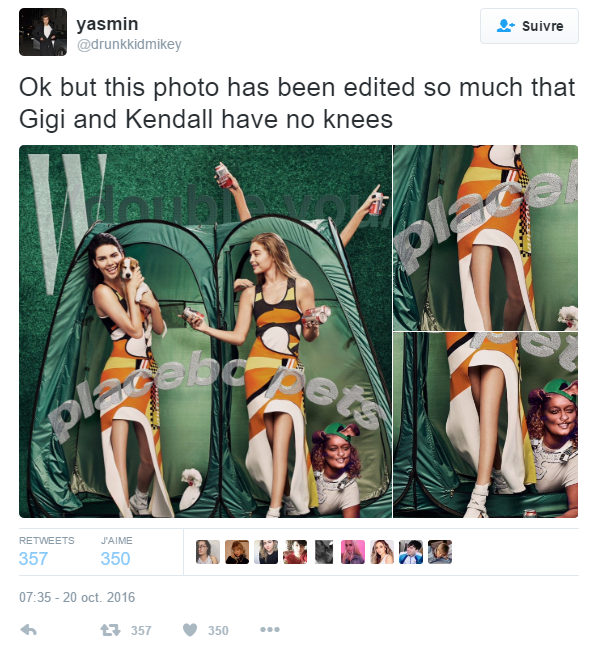This screenshot has width=608, height=671.
Task: Click the 07:35 - 20 oct. 2016 timestamp
Action: coord(77,597)
